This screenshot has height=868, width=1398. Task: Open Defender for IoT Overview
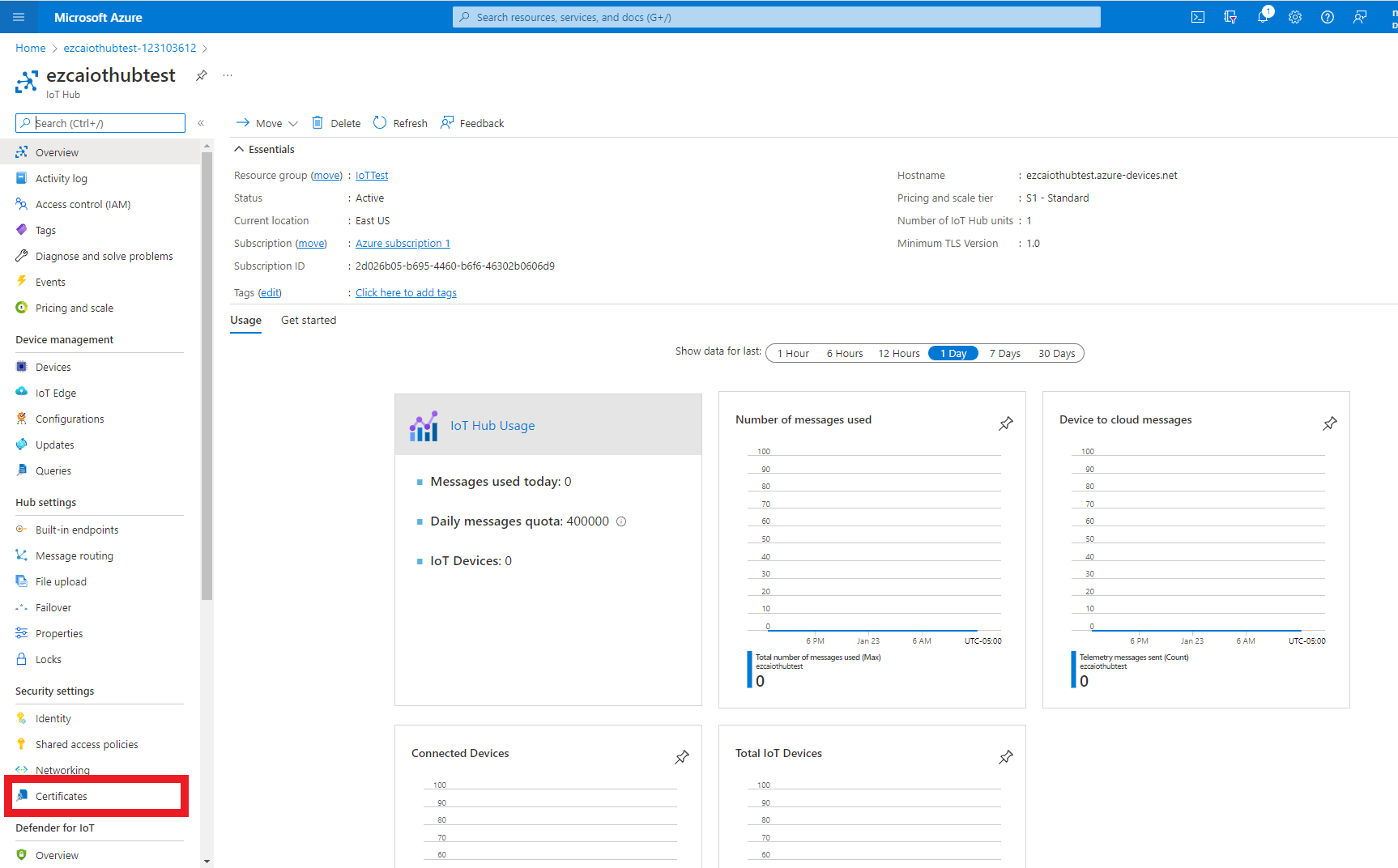[57, 855]
